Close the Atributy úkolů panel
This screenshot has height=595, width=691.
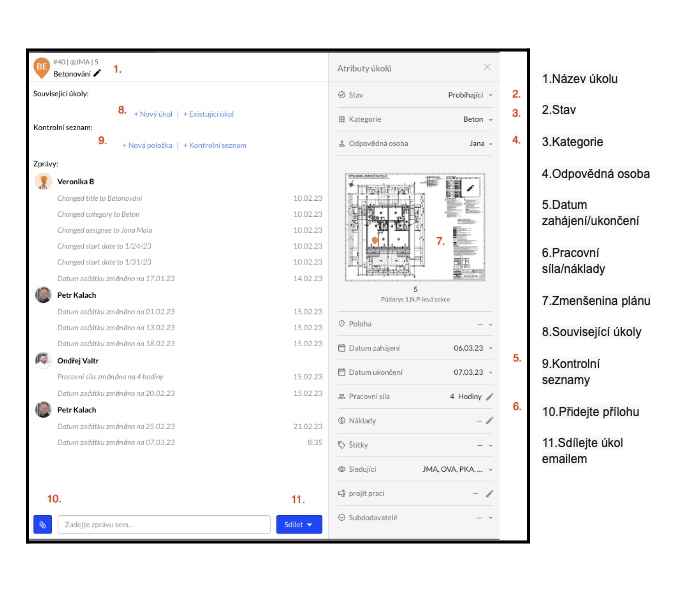tap(487, 68)
